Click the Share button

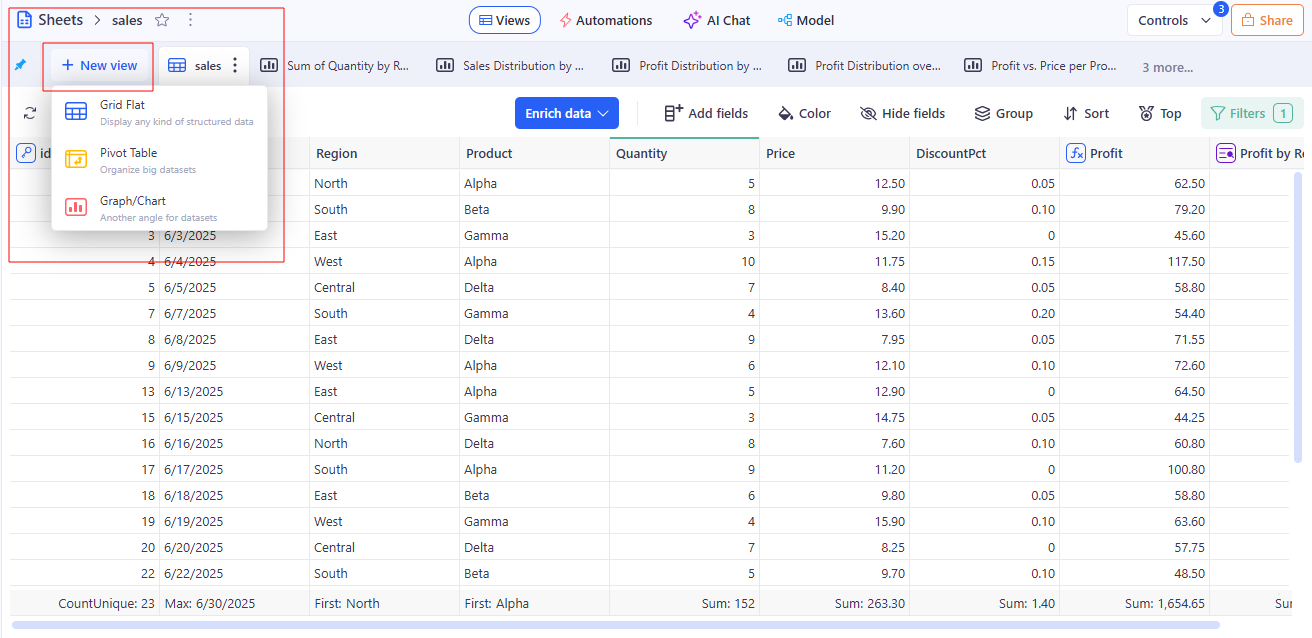pos(1266,20)
